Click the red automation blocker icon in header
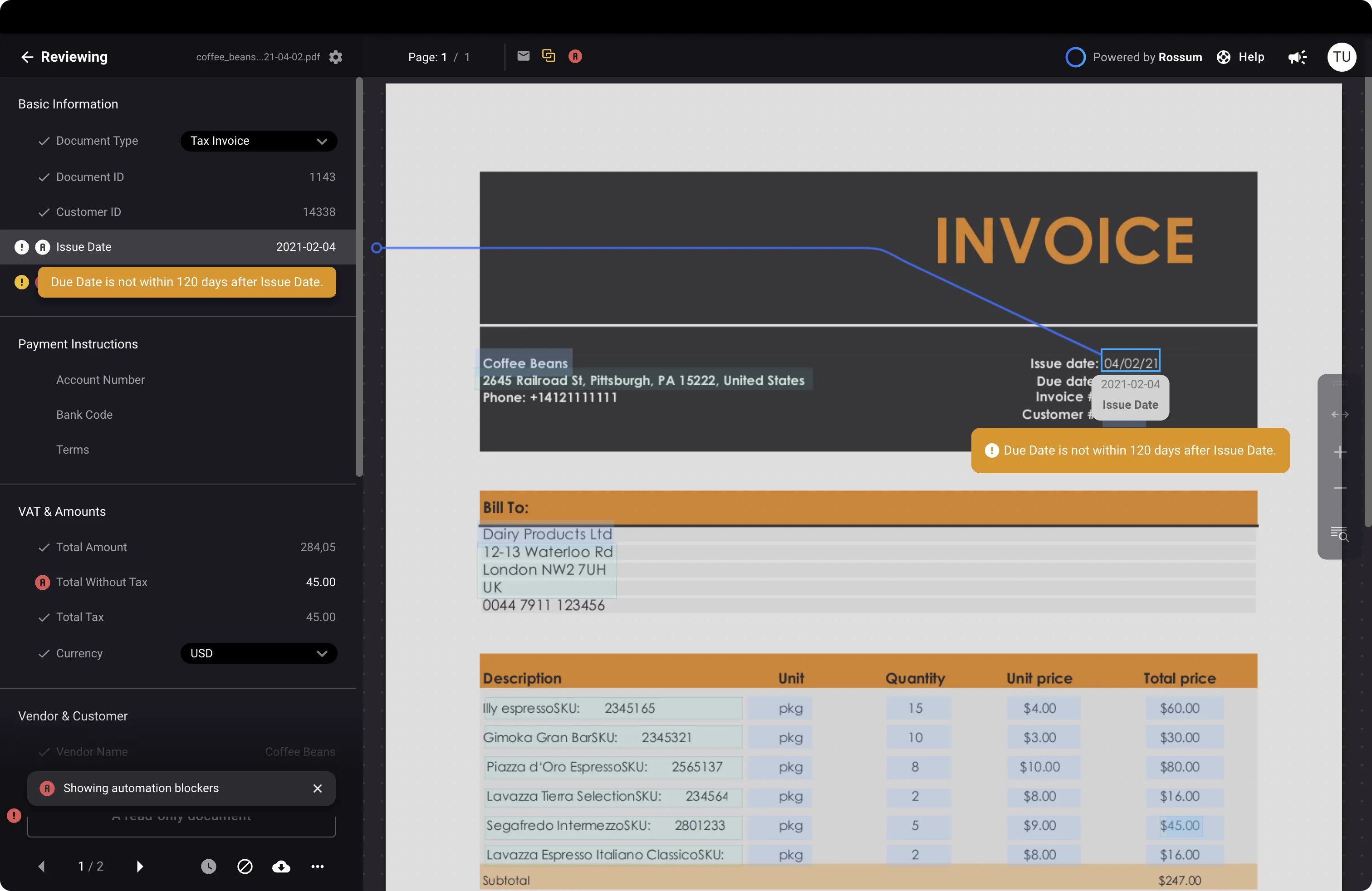The height and width of the screenshot is (891, 1372). click(575, 56)
